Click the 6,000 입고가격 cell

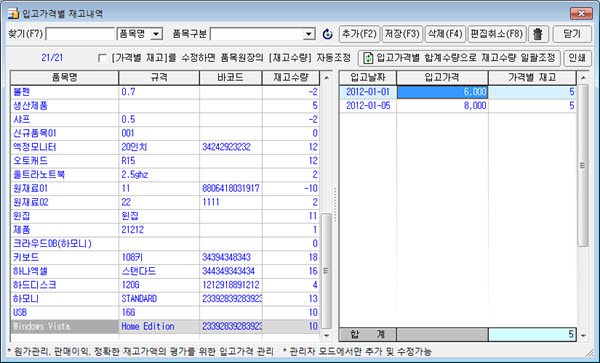point(442,92)
